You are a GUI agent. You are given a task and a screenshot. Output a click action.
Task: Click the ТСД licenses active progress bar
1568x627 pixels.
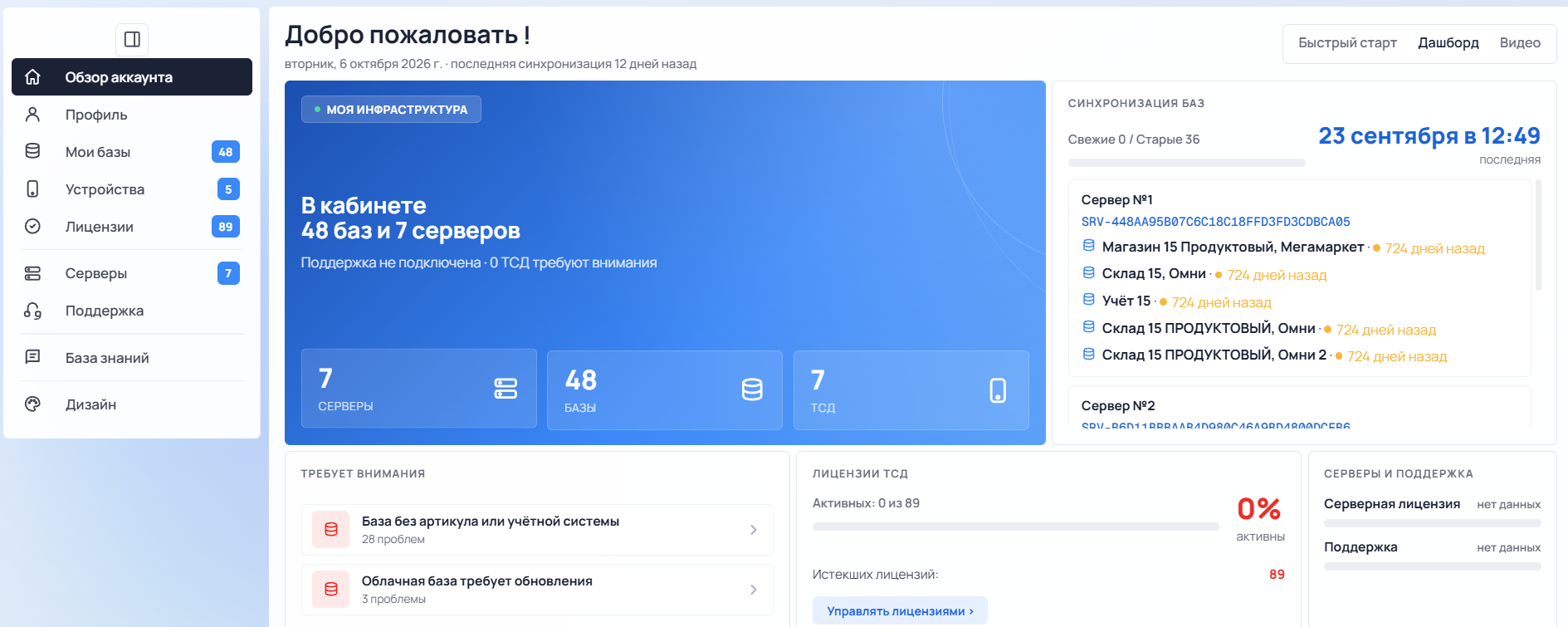[x=1015, y=527]
